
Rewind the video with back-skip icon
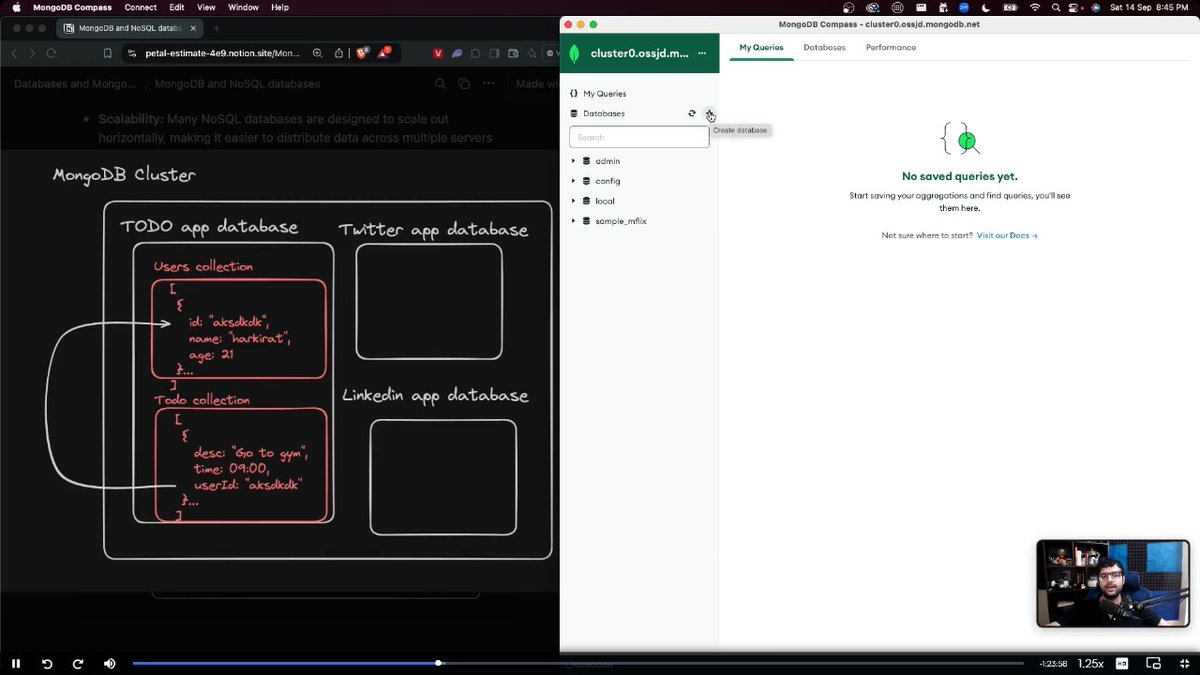(46, 663)
